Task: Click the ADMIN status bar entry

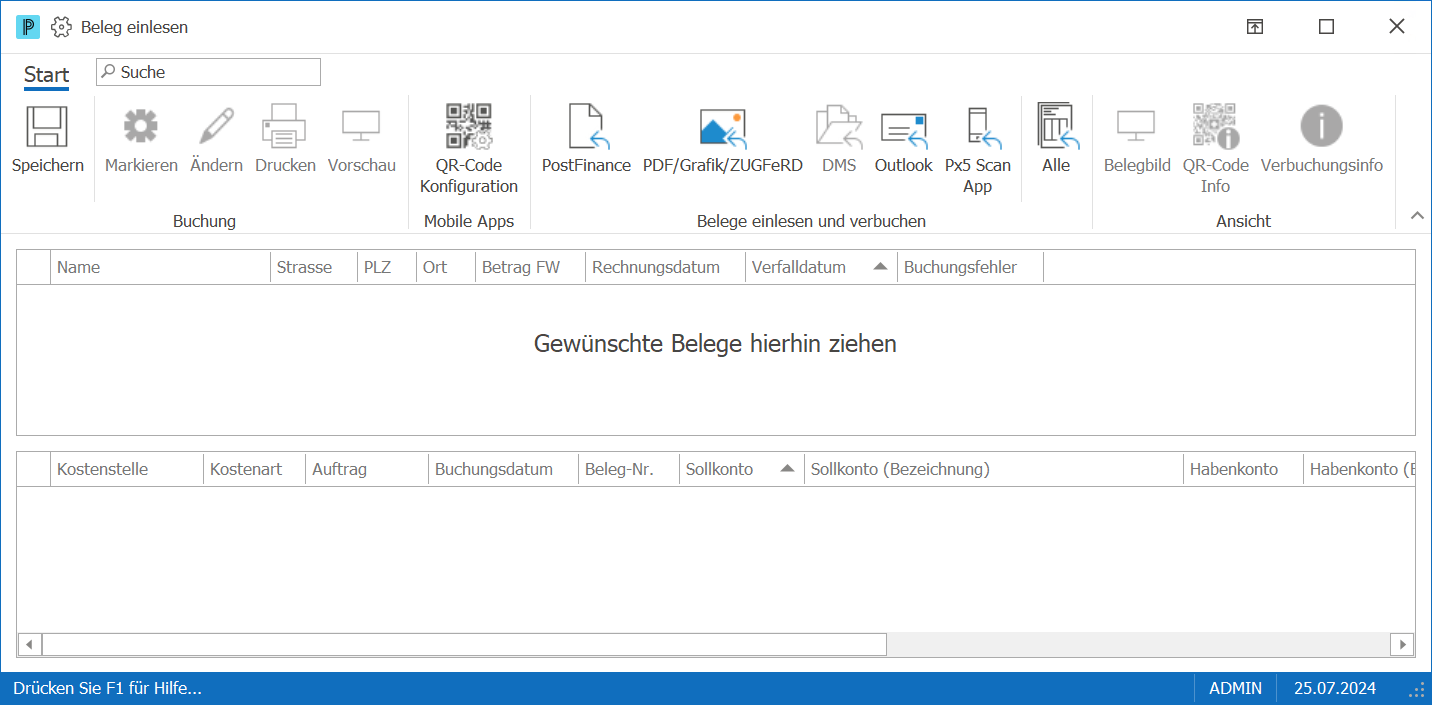Action: coord(1235,688)
